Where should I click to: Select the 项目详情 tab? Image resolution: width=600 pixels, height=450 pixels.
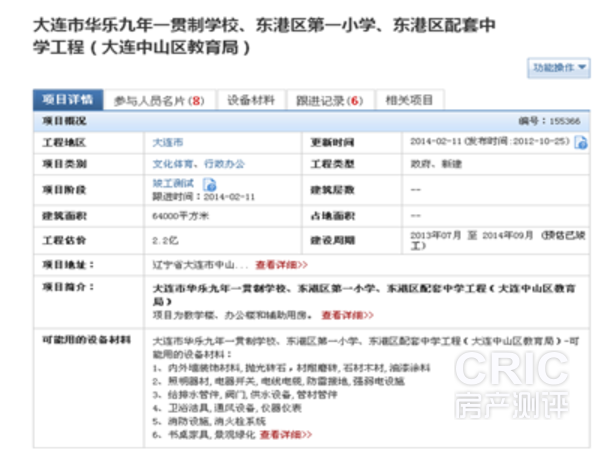click(68, 100)
